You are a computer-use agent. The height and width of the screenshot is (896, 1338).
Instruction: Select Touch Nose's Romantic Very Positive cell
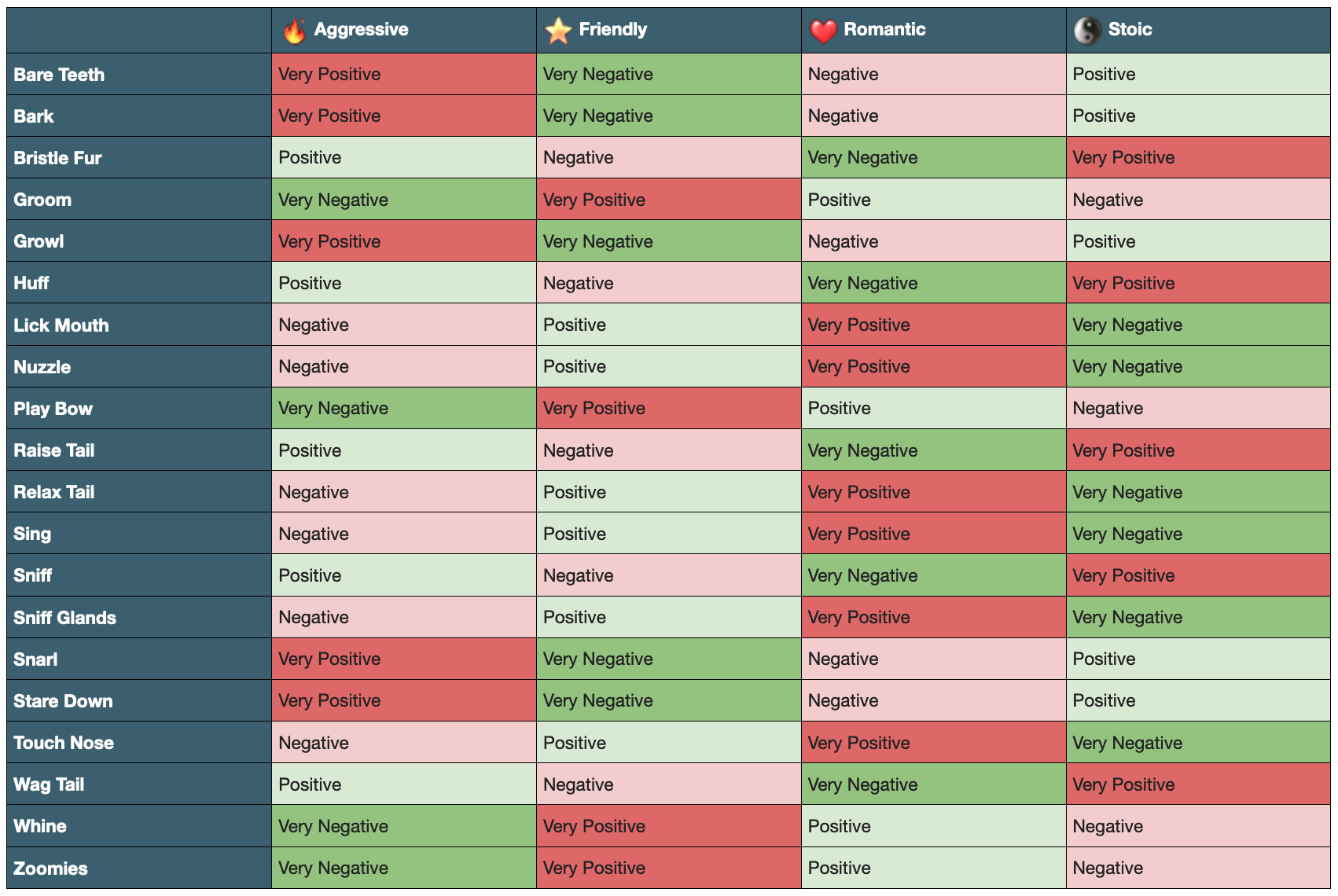[933, 743]
